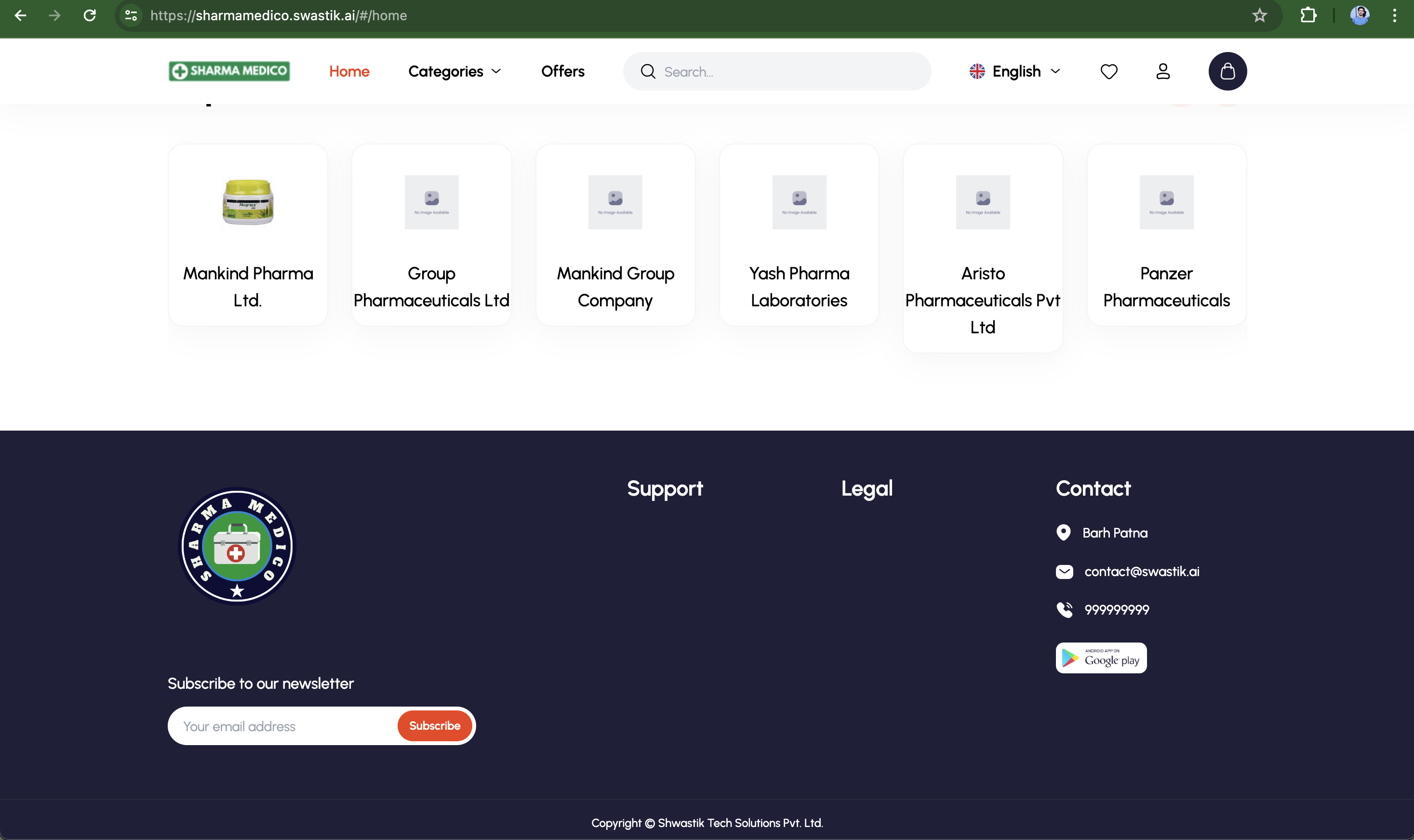Open Mankind Pharma Ltd. brand card

[248, 235]
